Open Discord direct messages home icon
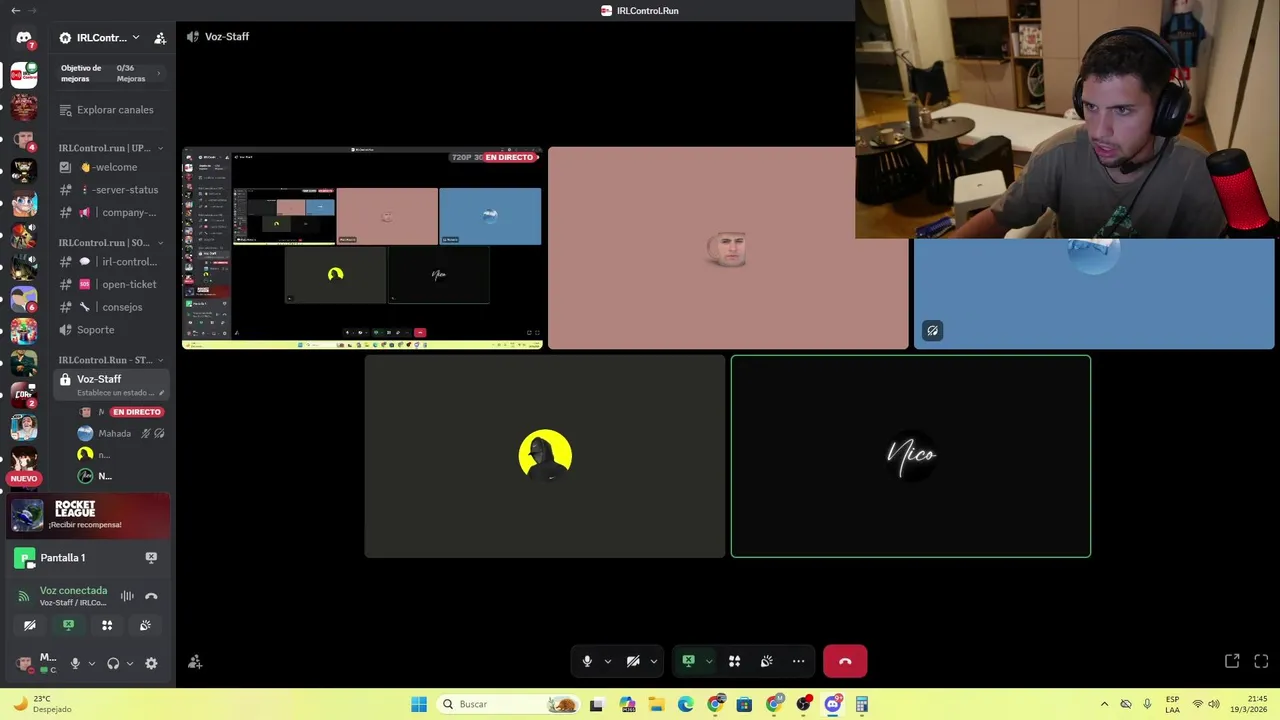Screen dimensions: 1280x720 (x=23, y=38)
